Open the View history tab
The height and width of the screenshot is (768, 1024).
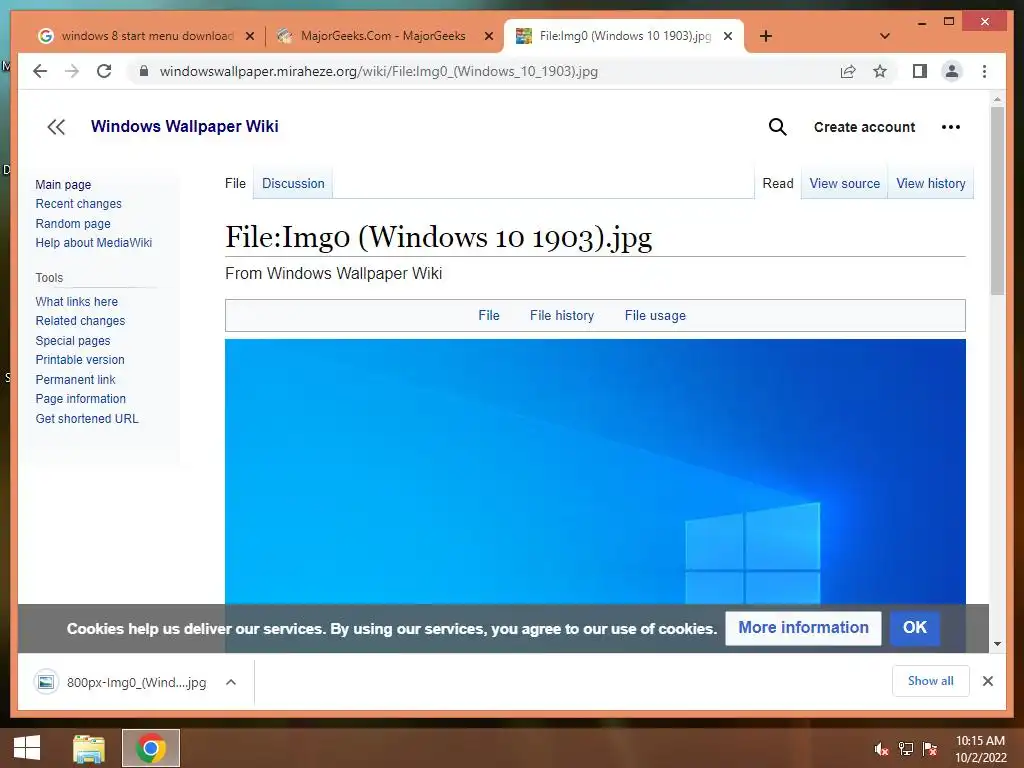pos(931,184)
